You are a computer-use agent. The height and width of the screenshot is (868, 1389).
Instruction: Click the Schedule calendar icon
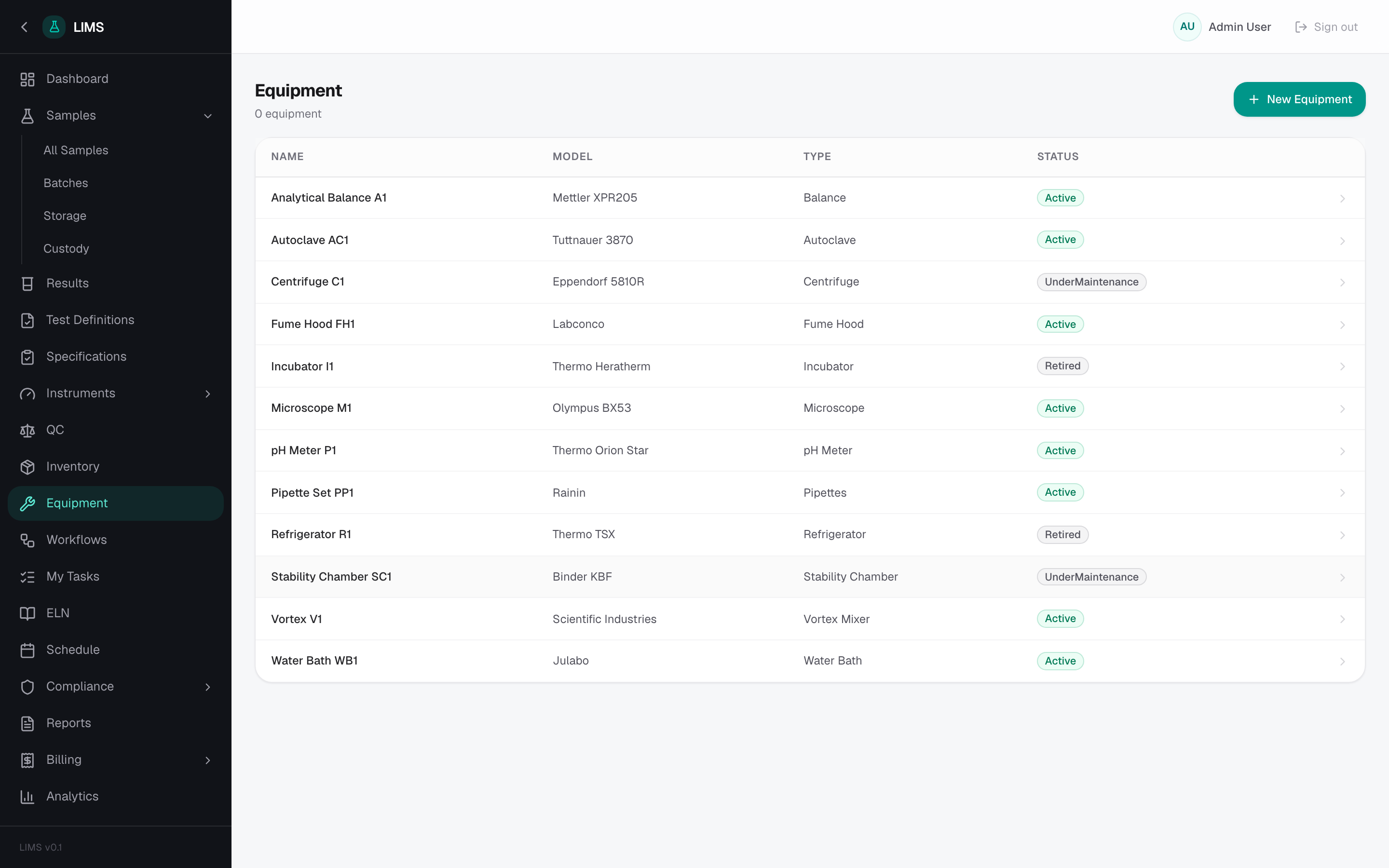point(27,651)
